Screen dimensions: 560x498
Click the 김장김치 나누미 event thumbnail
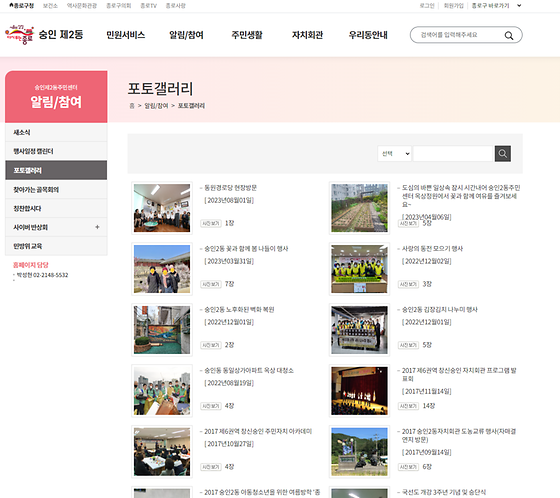point(359,330)
